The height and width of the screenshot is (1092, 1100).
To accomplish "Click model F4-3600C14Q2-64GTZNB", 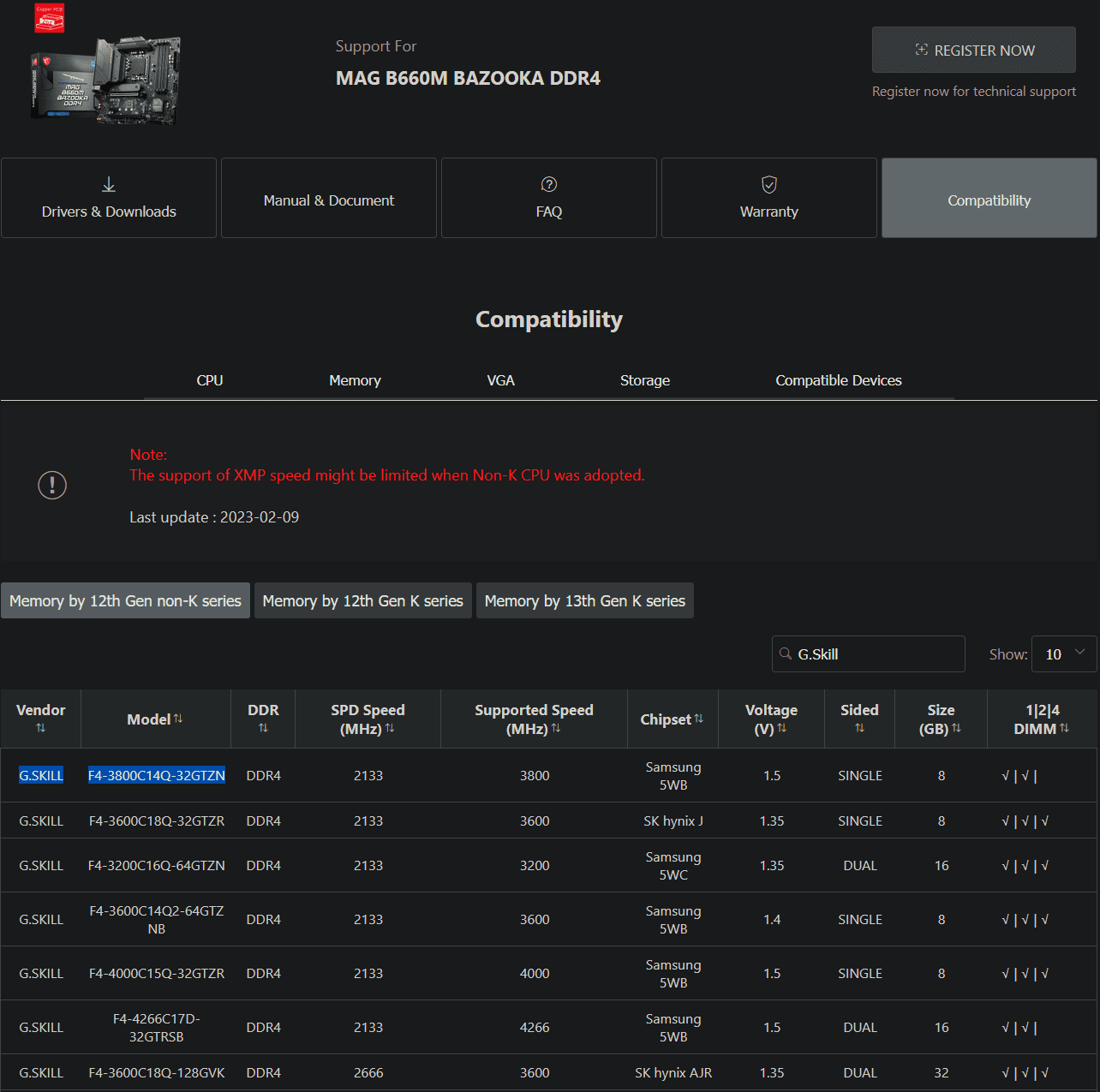I will point(157,919).
